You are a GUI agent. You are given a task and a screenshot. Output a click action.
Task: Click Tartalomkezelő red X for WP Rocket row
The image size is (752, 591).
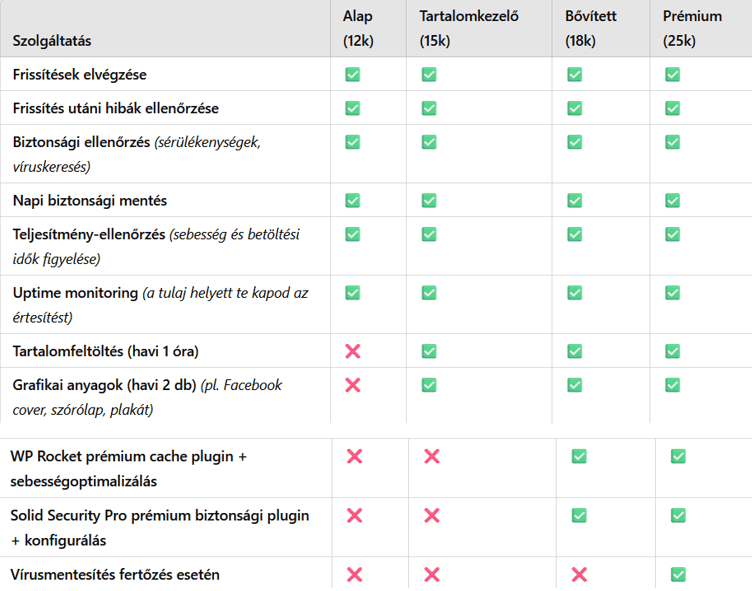coord(432,456)
